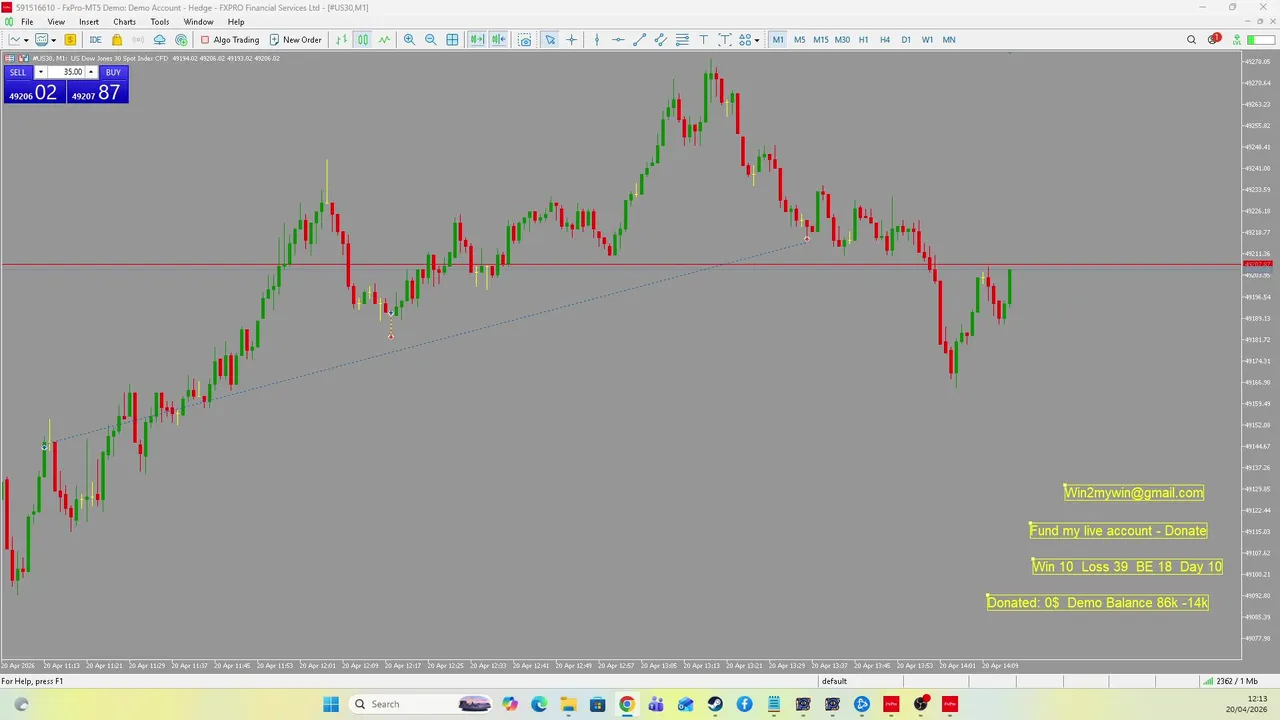Screen dimensions: 1280x720
Task: Click the New Order button
Action: 295,40
